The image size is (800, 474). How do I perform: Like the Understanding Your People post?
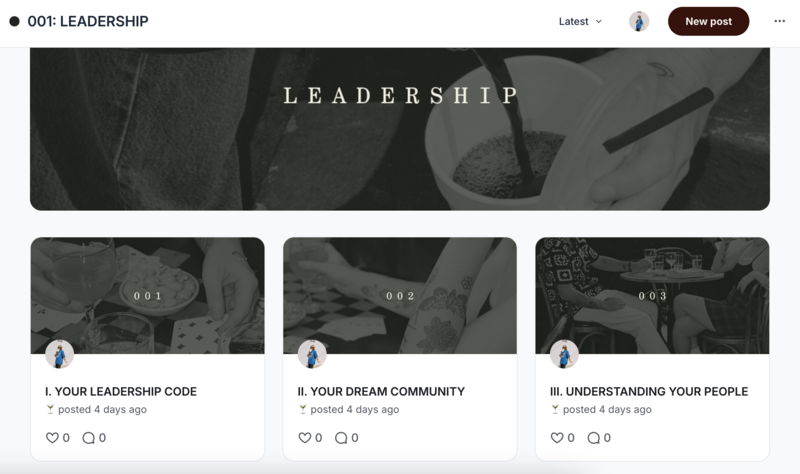[557, 438]
